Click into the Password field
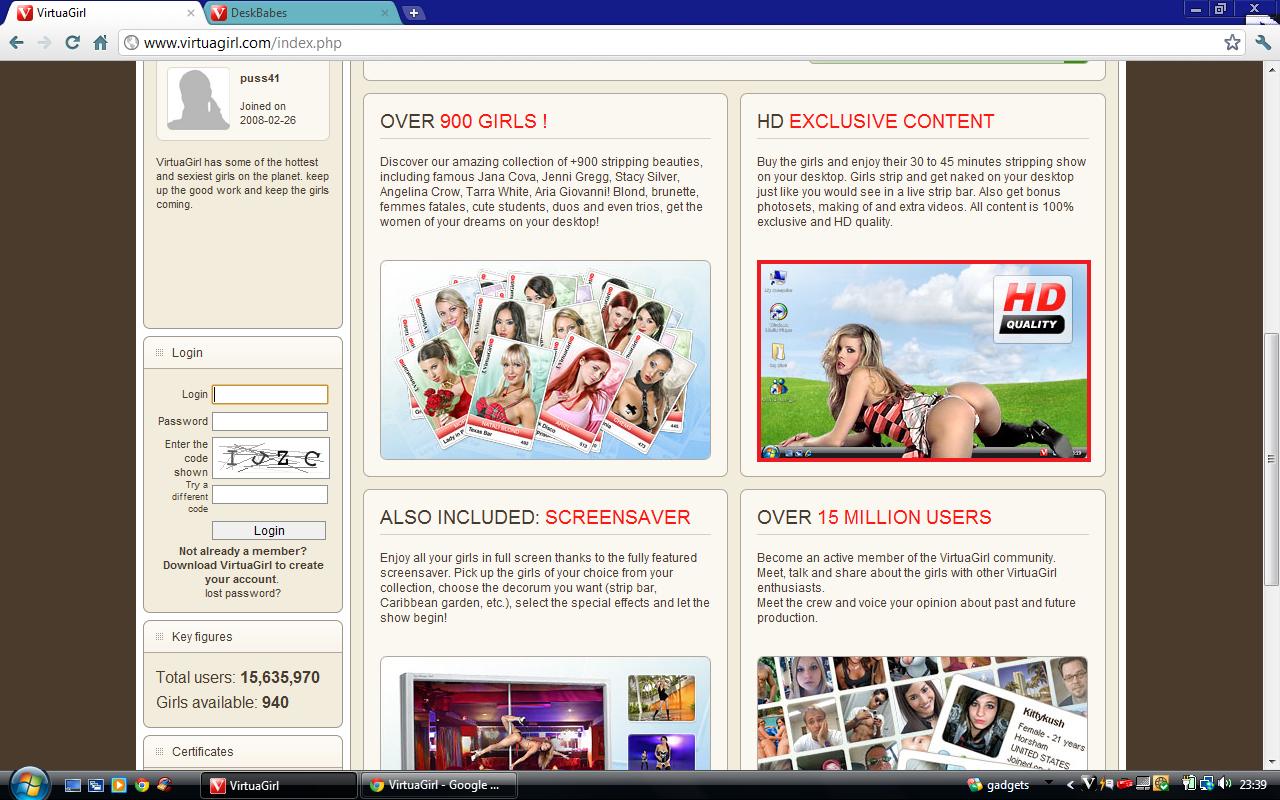This screenshot has width=1280, height=800. pos(270,421)
